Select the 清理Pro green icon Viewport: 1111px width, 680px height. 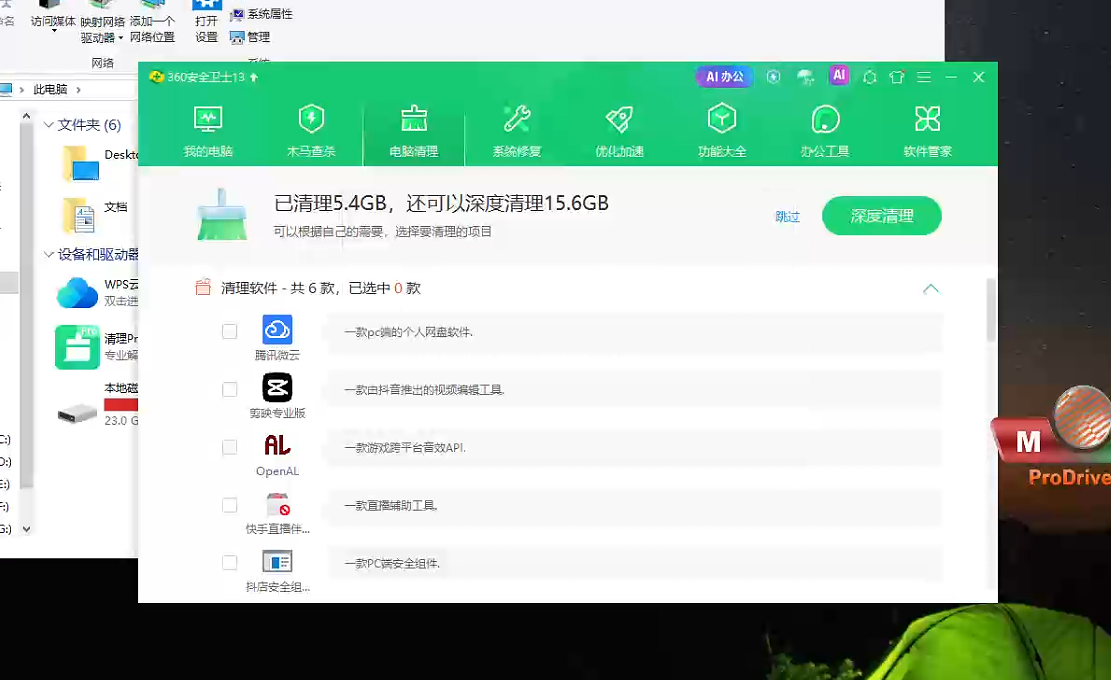77,347
